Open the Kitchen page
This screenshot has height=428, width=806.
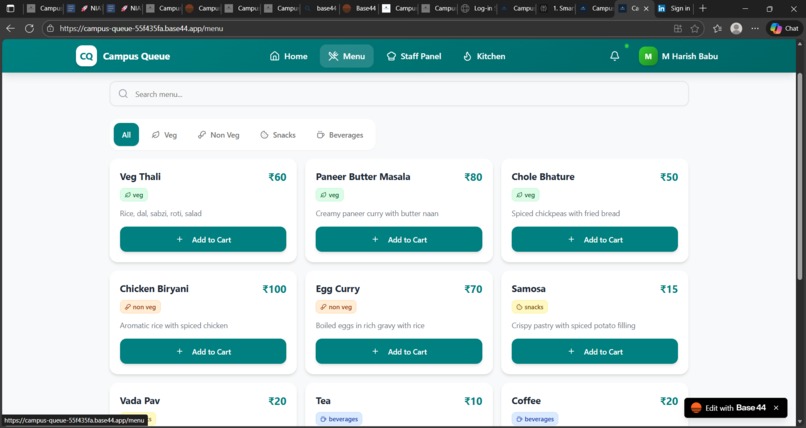pos(484,56)
